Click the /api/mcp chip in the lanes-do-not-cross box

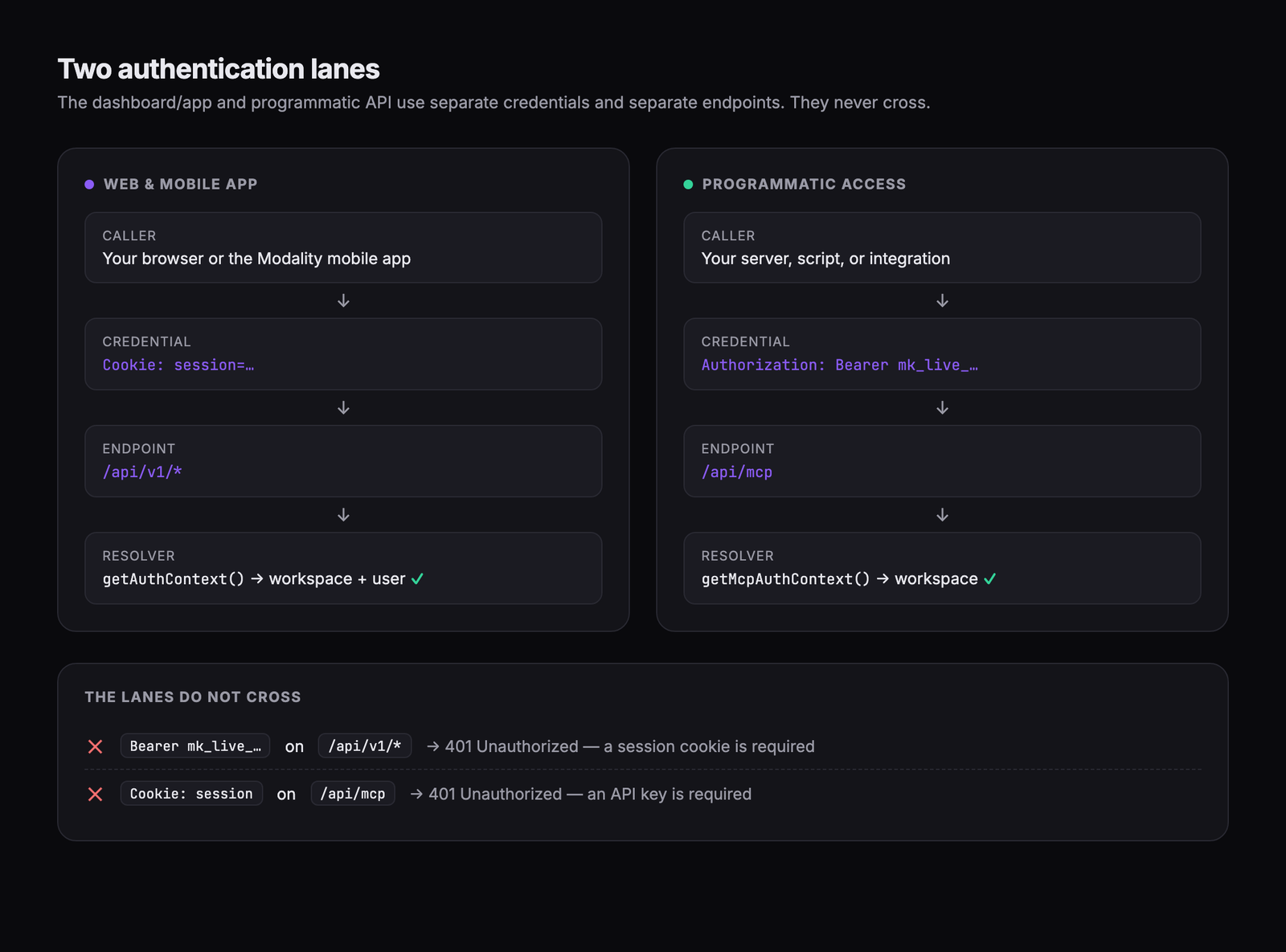pyautogui.click(x=353, y=793)
